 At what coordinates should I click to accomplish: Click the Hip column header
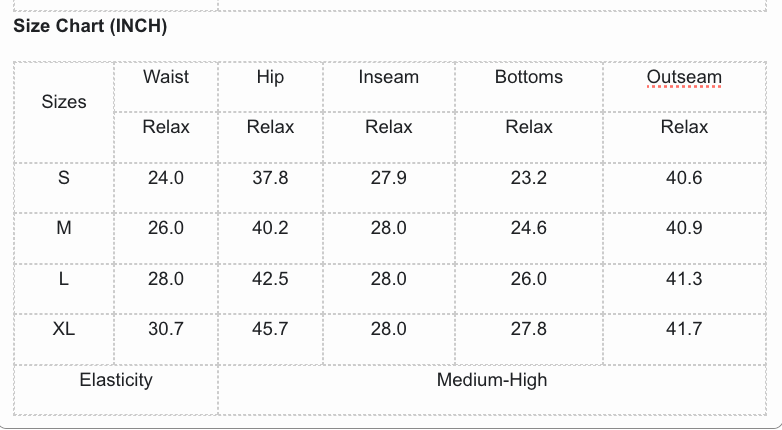[x=270, y=77]
